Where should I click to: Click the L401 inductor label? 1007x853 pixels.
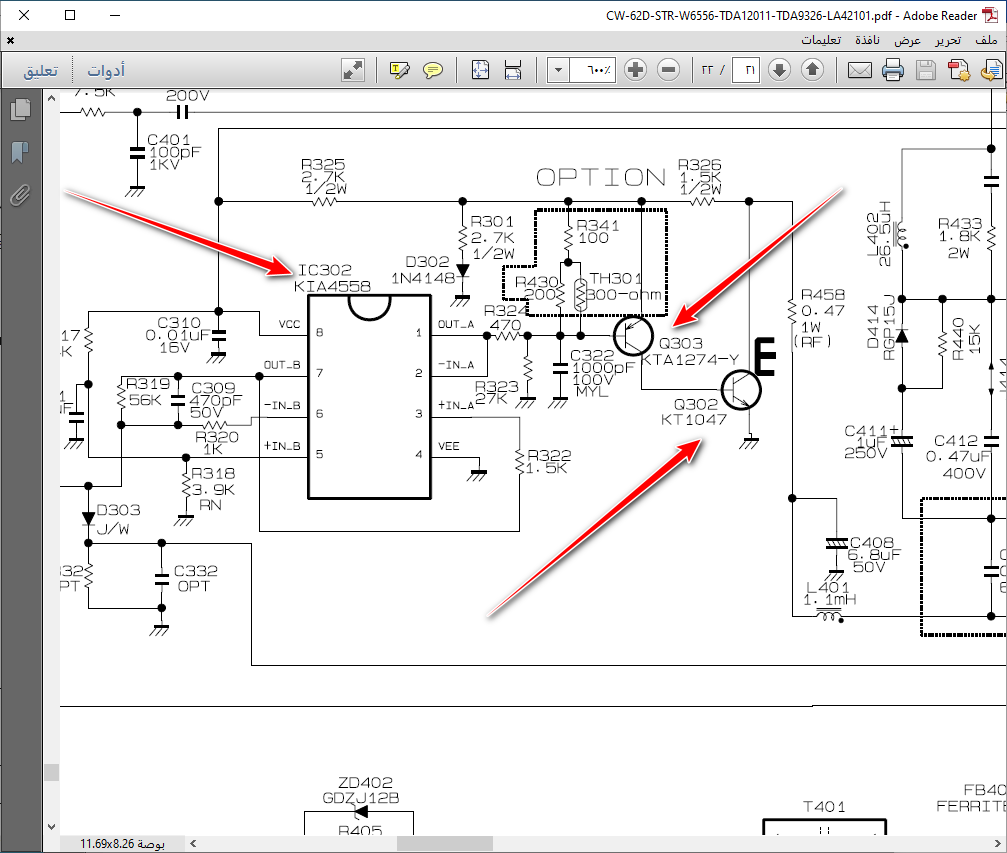click(x=828, y=587)
